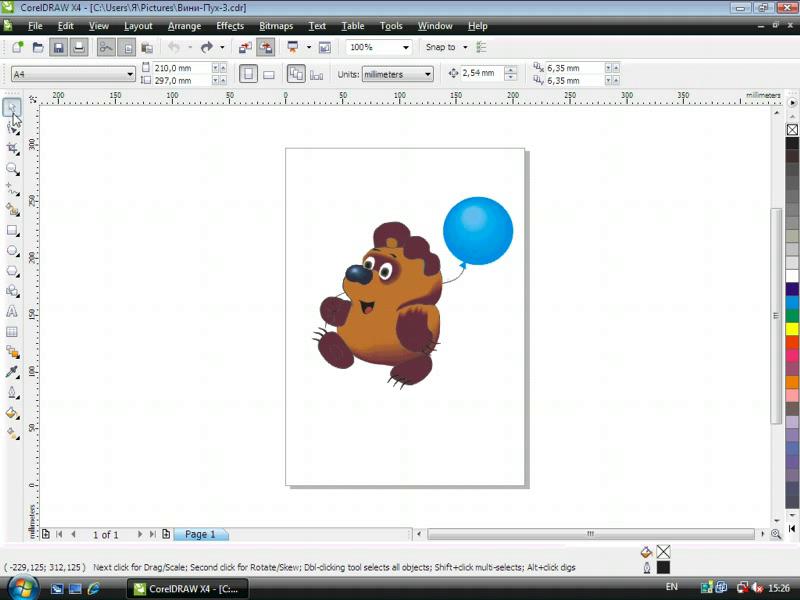Select the Zoom tool in the toolbox
The height and width of the screenshot is (600, 800).
[x=12, y=169]
